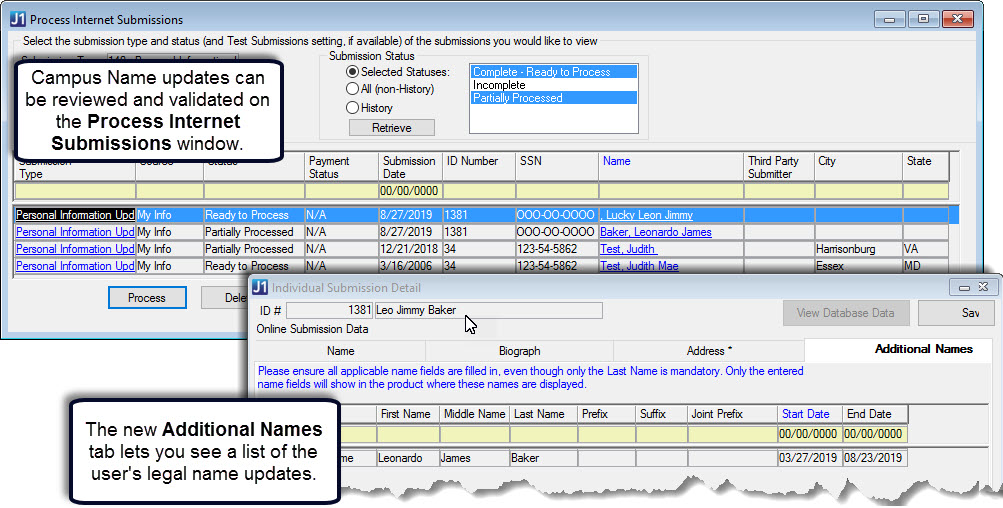
Task: Open the Address tab
Action: point(708,351)
